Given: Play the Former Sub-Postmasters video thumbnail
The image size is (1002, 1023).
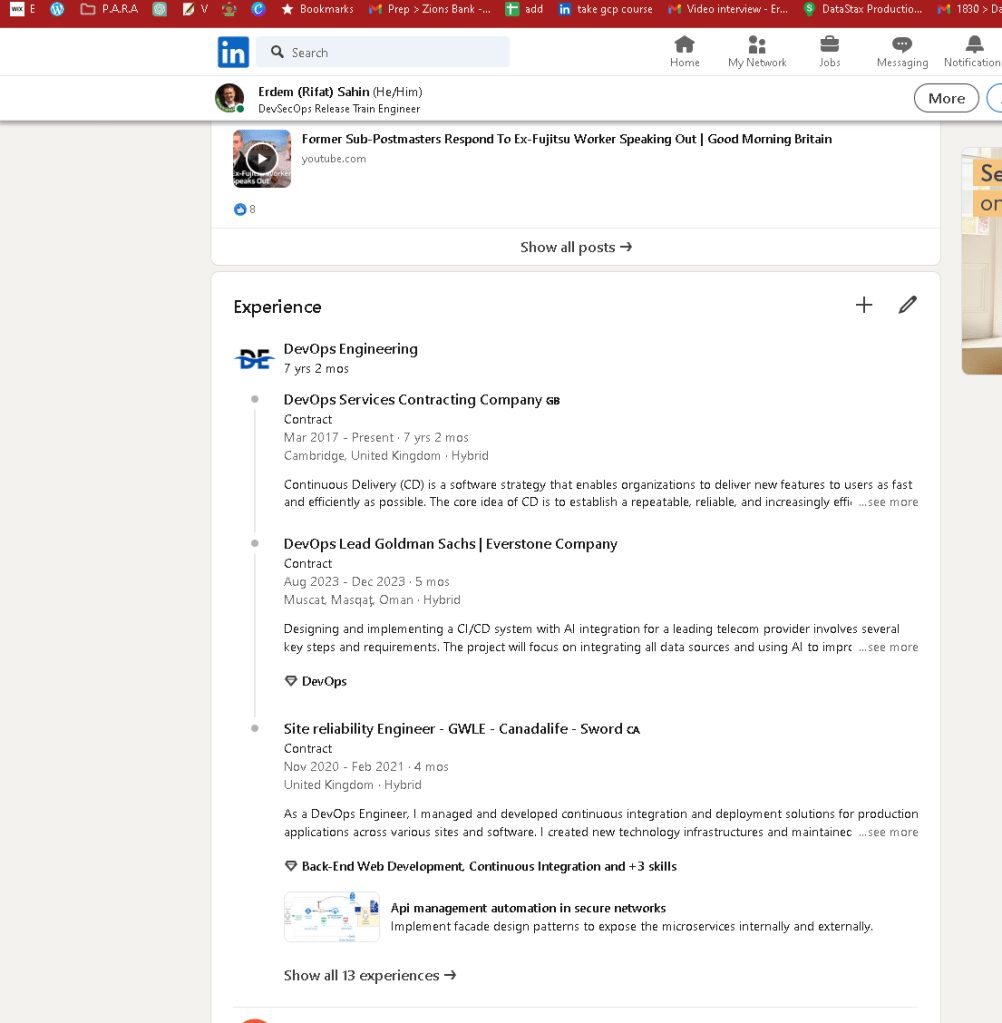Looking at the screenshot, I should click(262, 159).
